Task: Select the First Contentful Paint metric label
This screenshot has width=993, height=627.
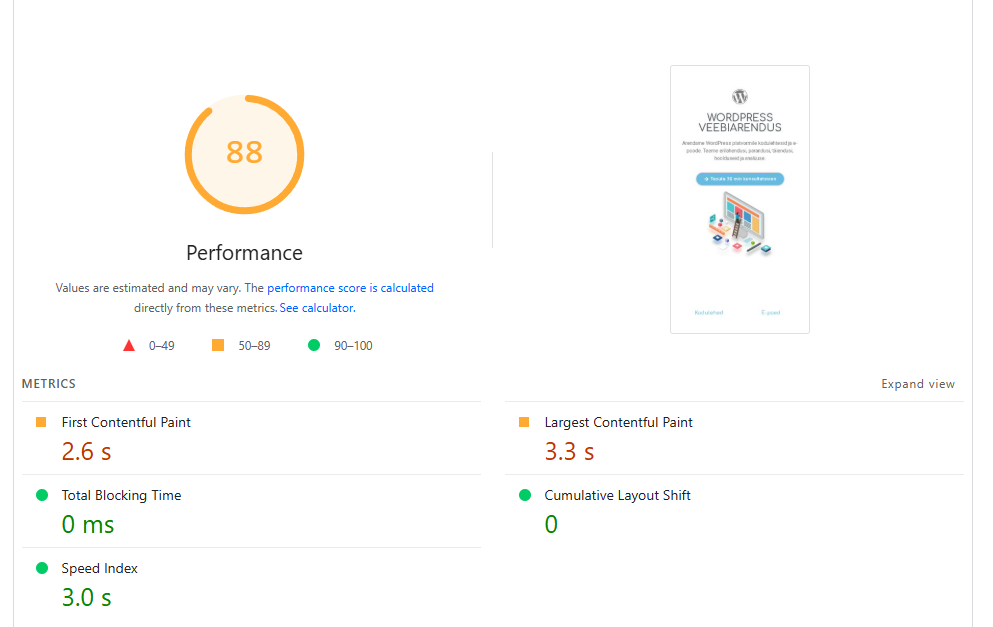Action: pyautogui.click(x=126, y=423)
